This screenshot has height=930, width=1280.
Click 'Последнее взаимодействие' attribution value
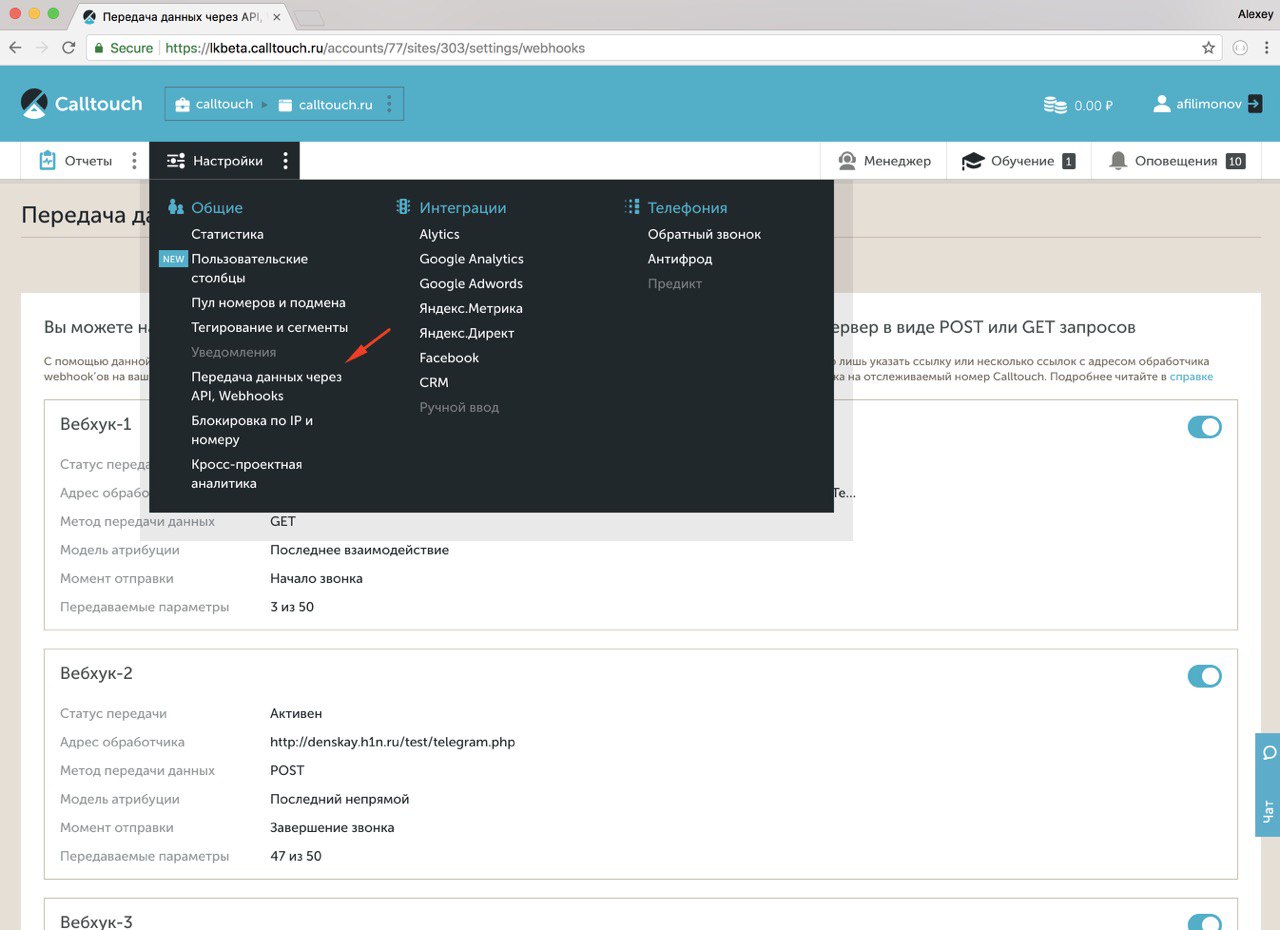pyautogui.click(x=359, y=550)
